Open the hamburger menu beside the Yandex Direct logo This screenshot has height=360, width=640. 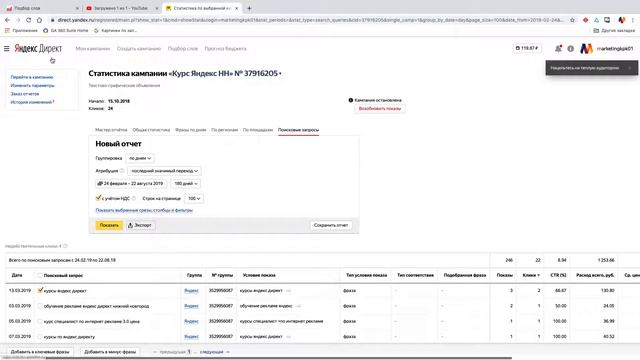pyautogui.click(x=7, y=49)
